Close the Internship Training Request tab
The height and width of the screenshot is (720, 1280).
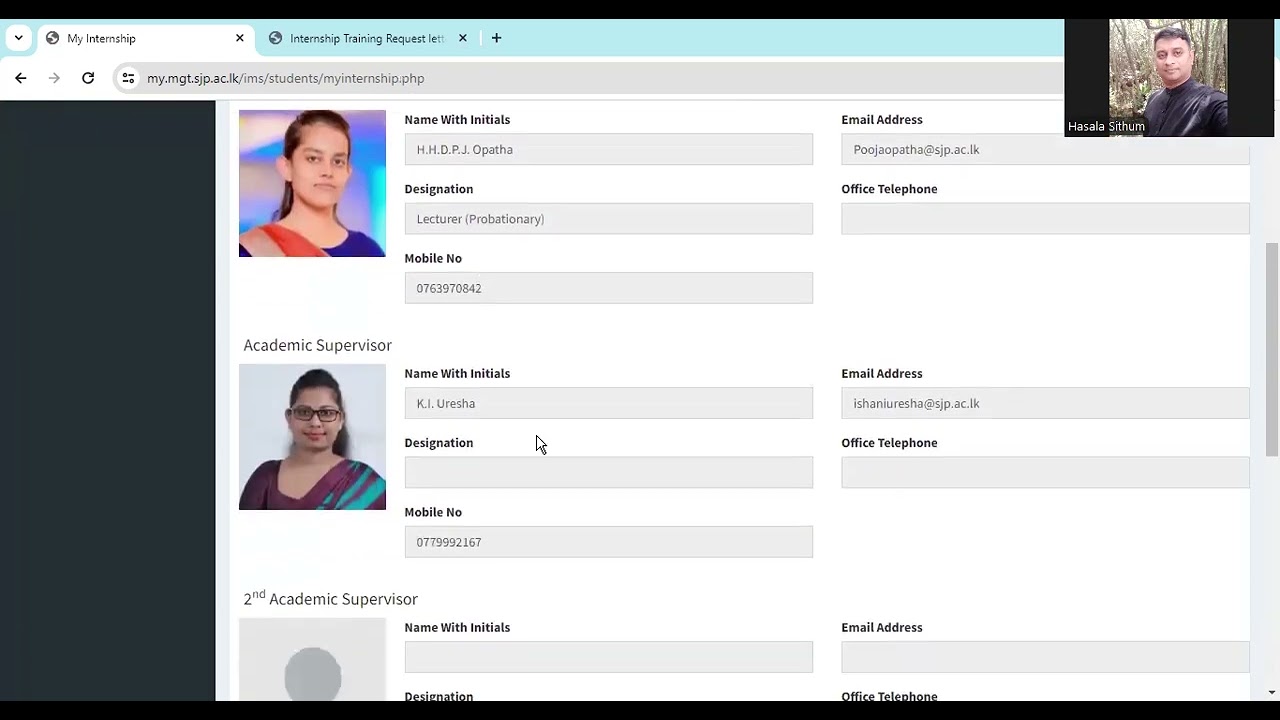coord(463,38)
